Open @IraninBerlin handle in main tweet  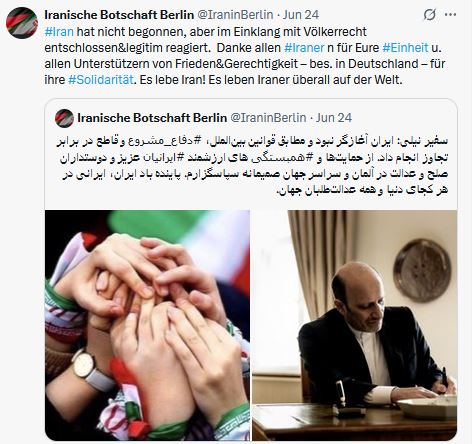point(235,15)
